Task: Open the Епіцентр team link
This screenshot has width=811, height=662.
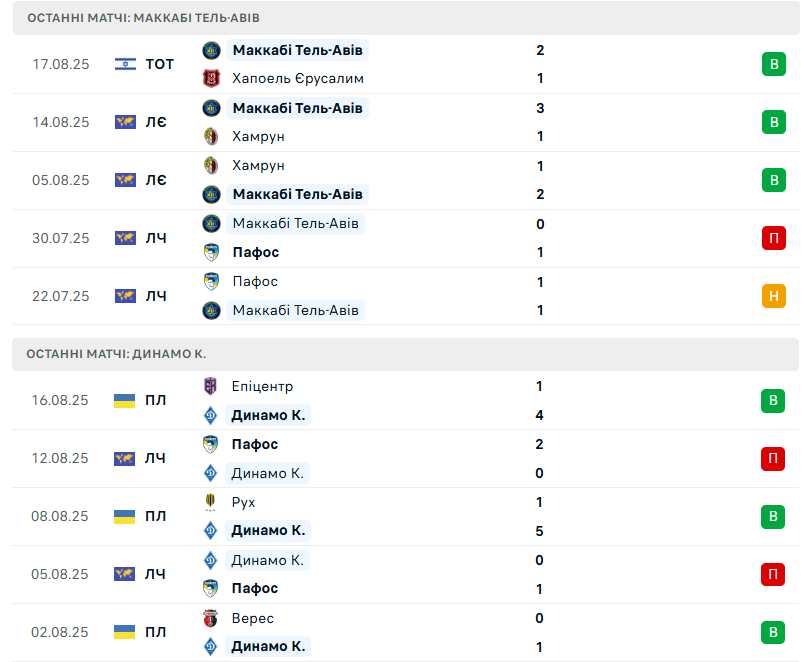Action: (262, 386)
